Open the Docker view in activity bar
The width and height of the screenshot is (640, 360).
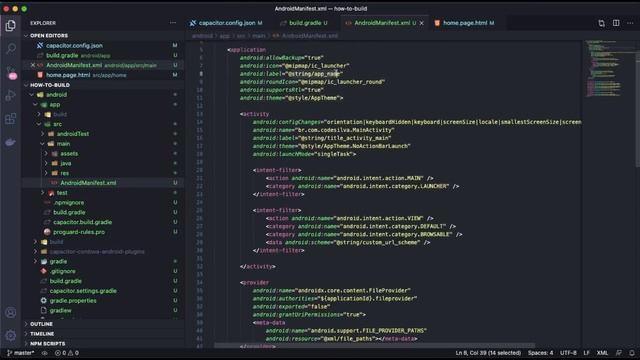tap(11, 142)
